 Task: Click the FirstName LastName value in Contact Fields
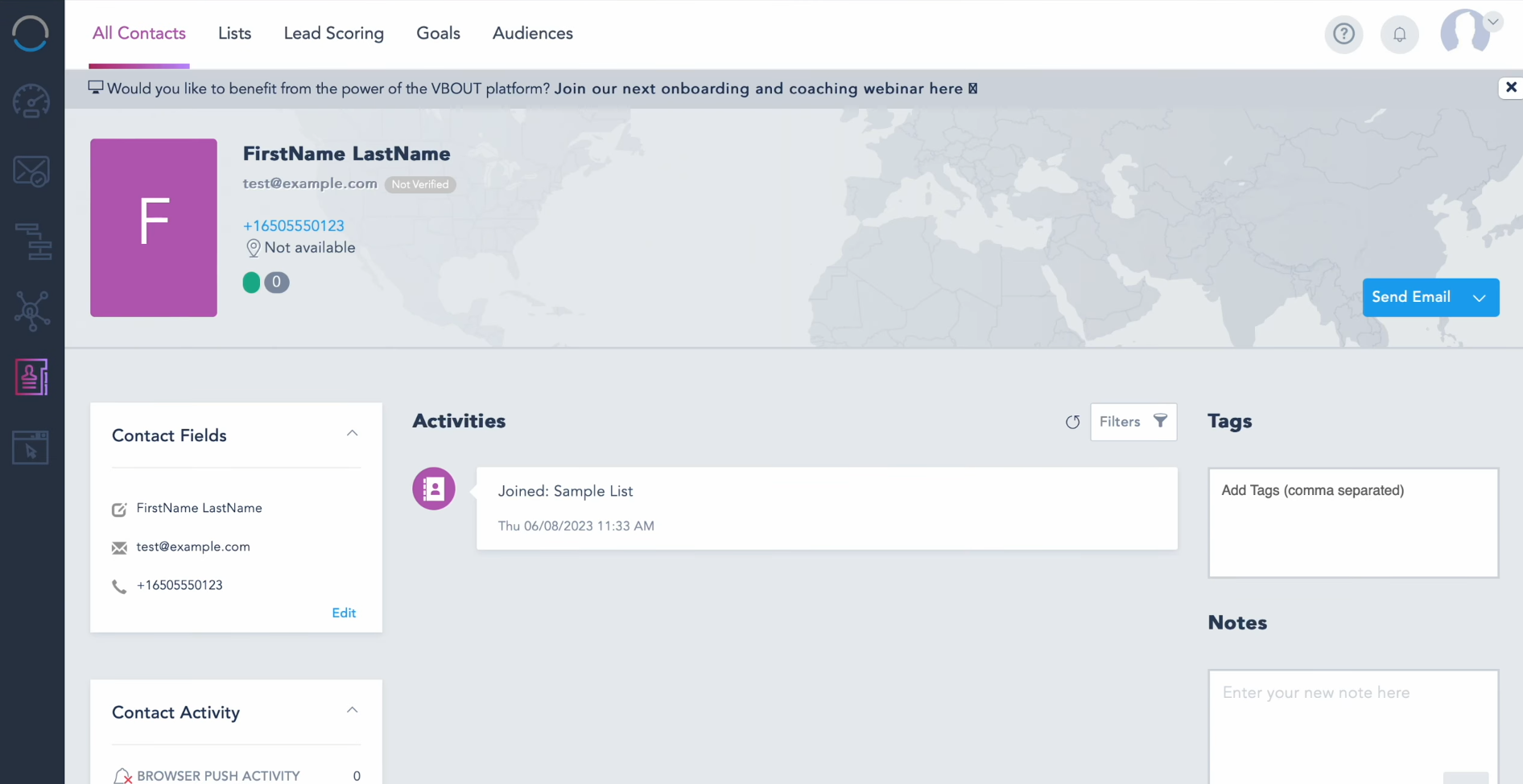[x=199, y=508]
